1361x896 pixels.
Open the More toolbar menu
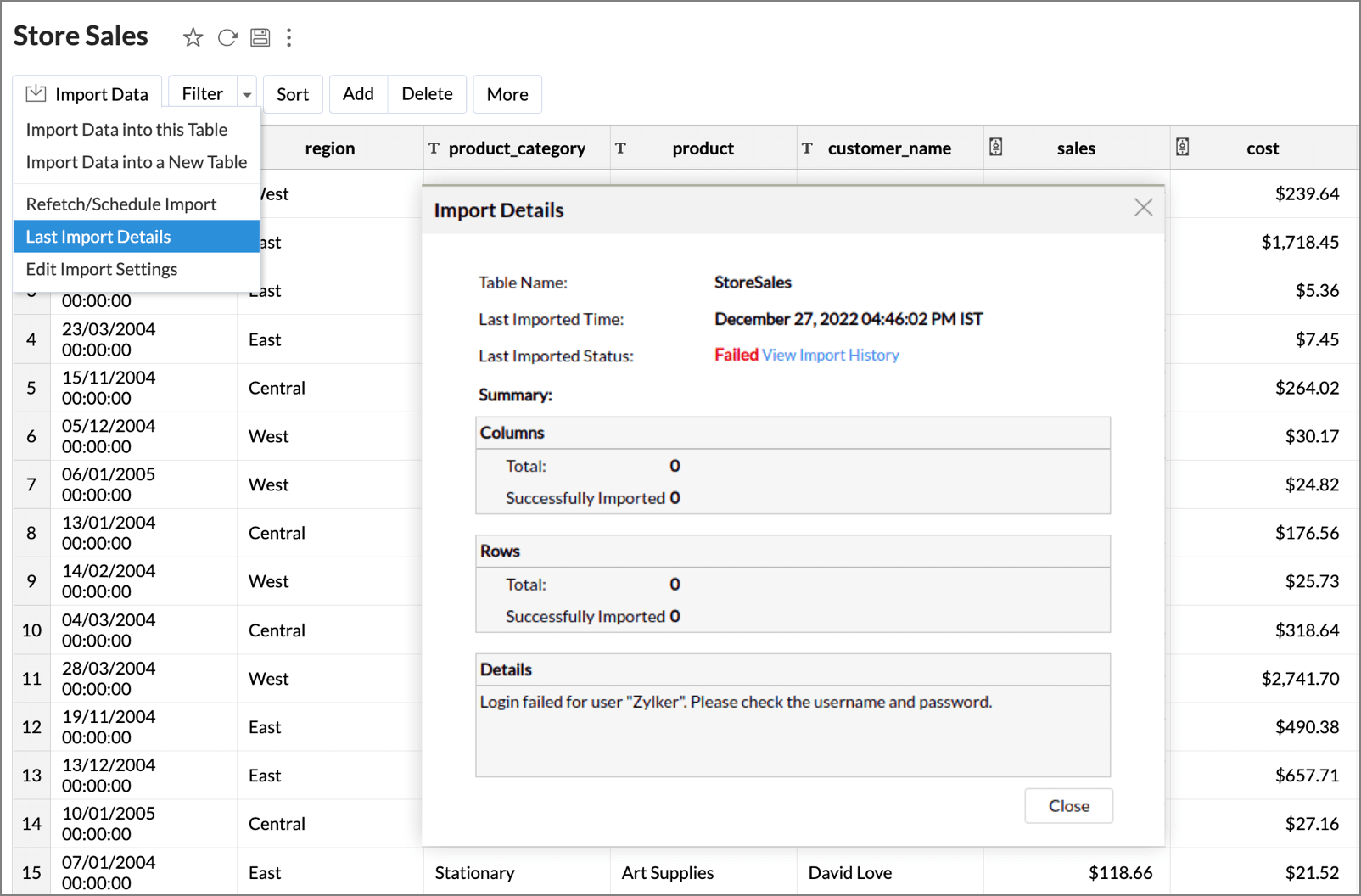coord(507,94)
